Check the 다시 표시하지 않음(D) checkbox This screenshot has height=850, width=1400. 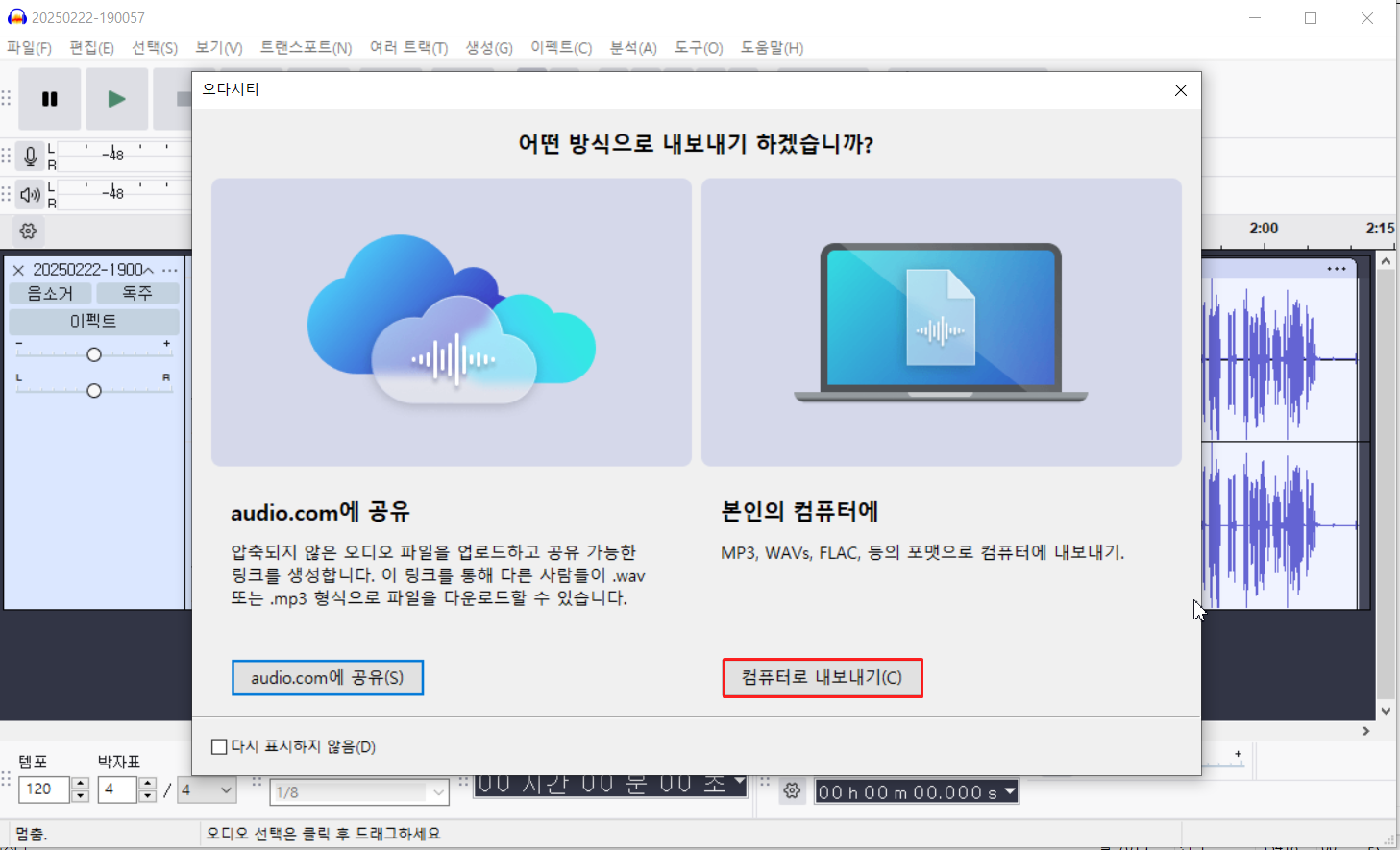pyautogui.click(x=219, y=746)
